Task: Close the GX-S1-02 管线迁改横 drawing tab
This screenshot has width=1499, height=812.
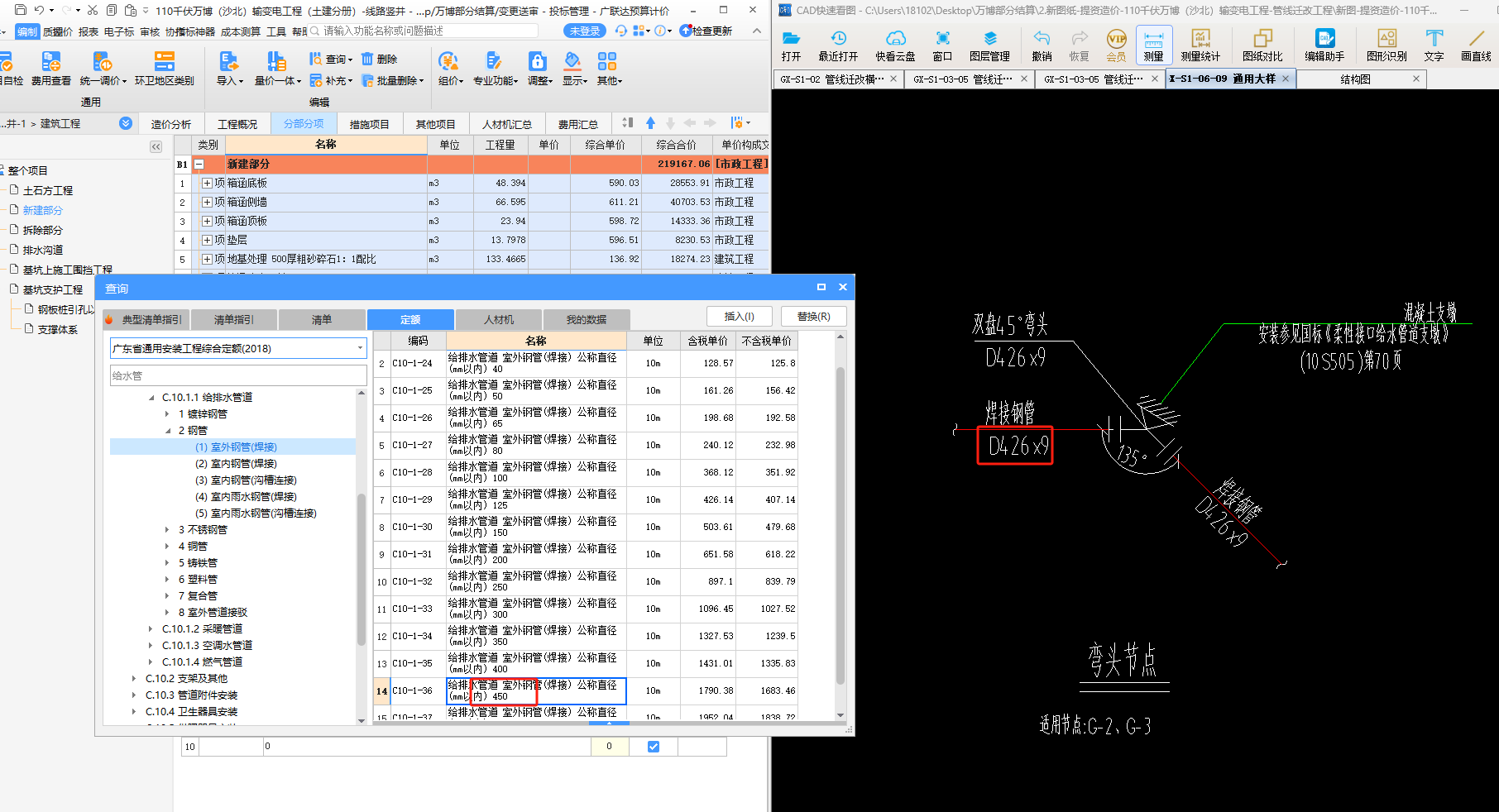Action: pos(893,79)
